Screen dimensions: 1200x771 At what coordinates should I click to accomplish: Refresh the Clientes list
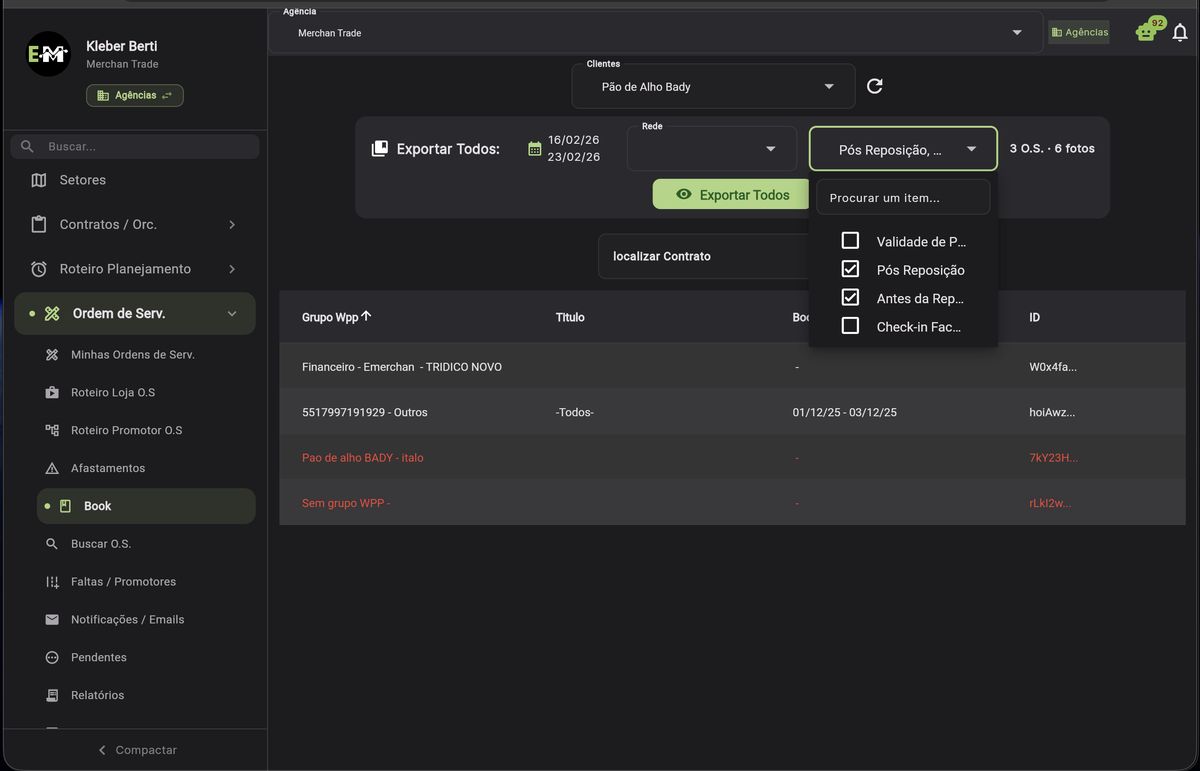click(x=874, y=86)
